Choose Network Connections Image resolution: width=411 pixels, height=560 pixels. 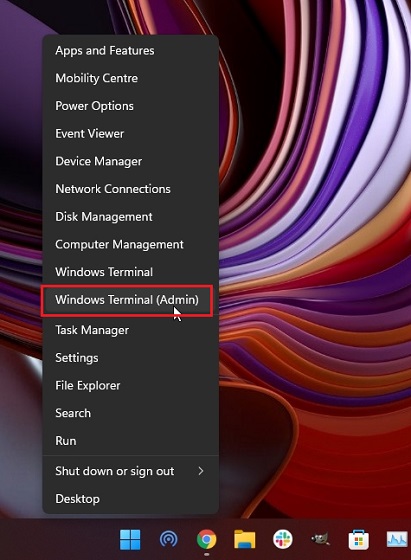tap(130, 189)
